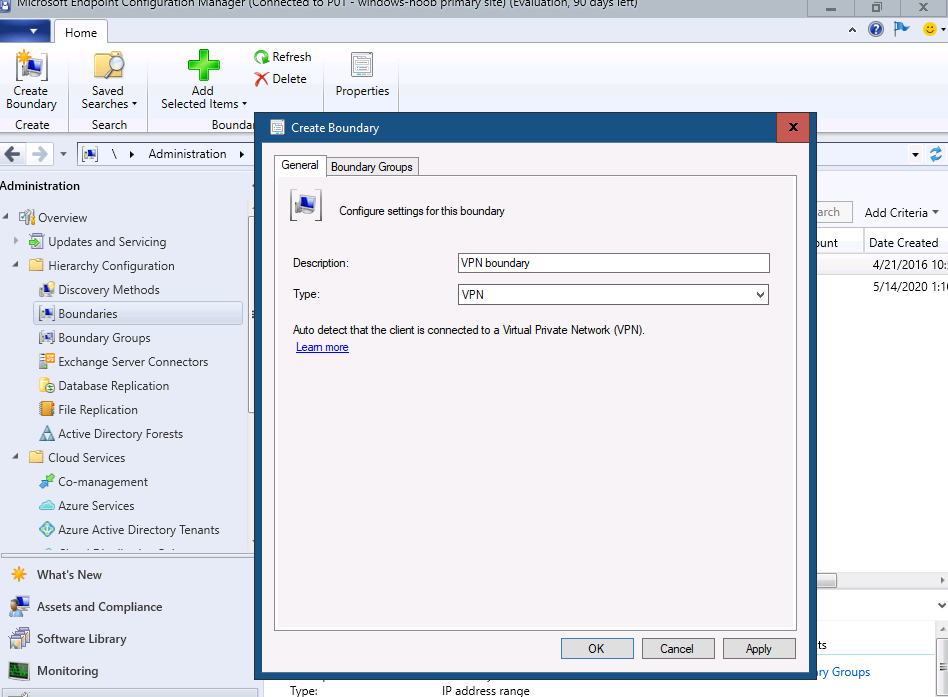
Task: Open Saved Searches in the ribbon
Action: pos(109,80)
